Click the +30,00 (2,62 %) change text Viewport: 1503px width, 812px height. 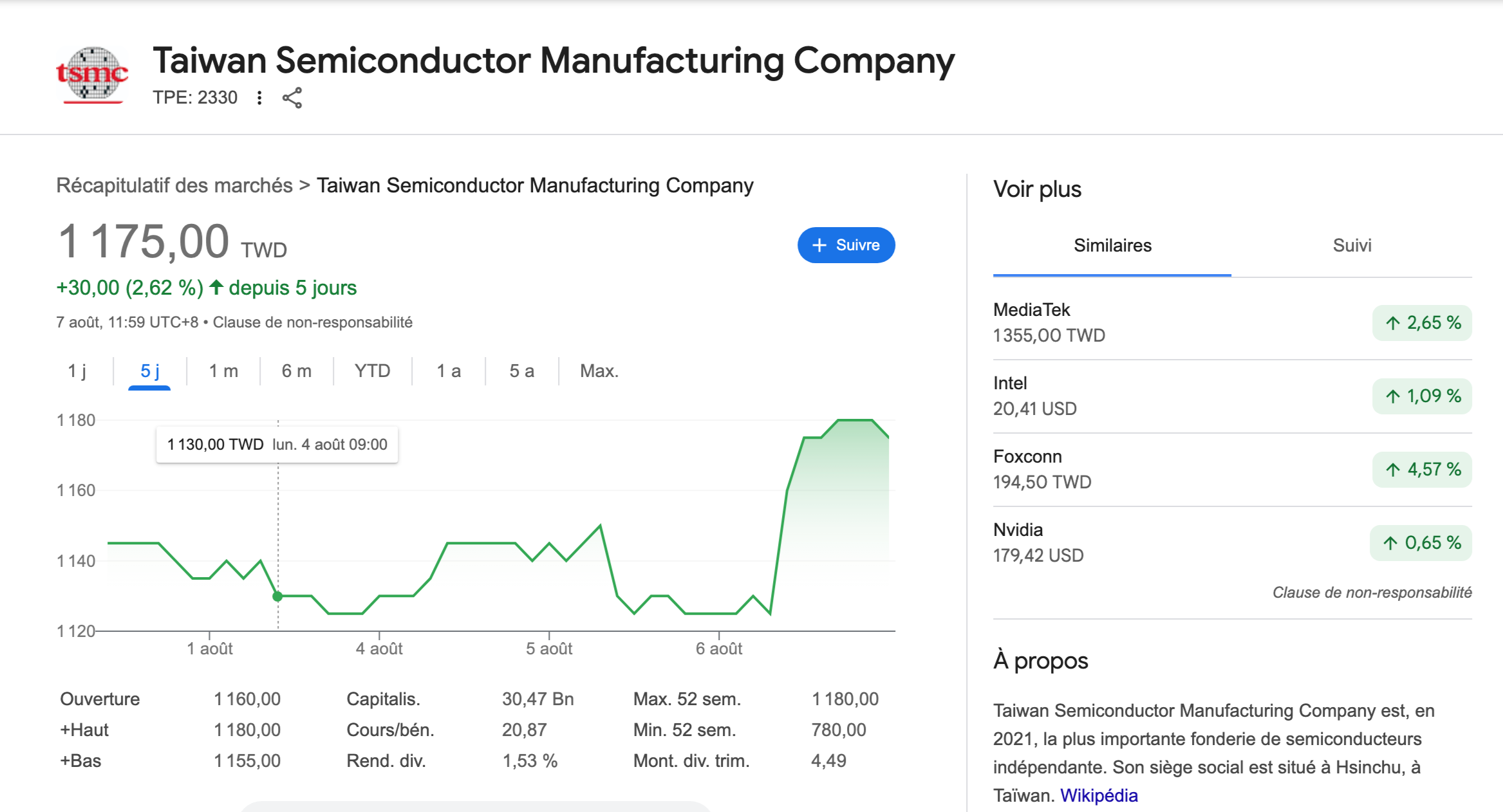tap(130, 288)
